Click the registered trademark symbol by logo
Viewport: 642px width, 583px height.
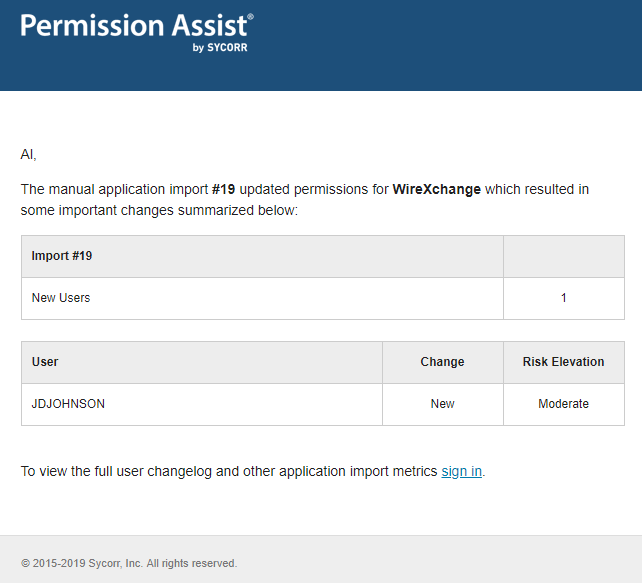click(251, 16)
